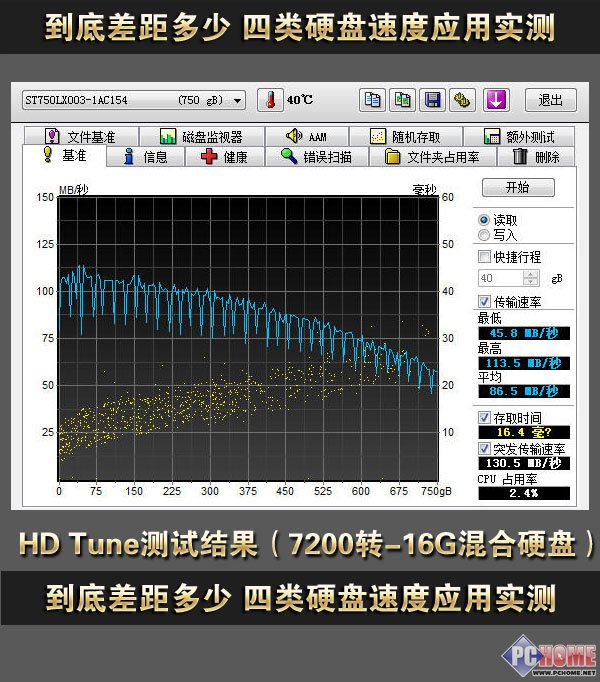Switch to the 错误扫描 tab
This screenshot has width=600, height=682.
(317, 157)
